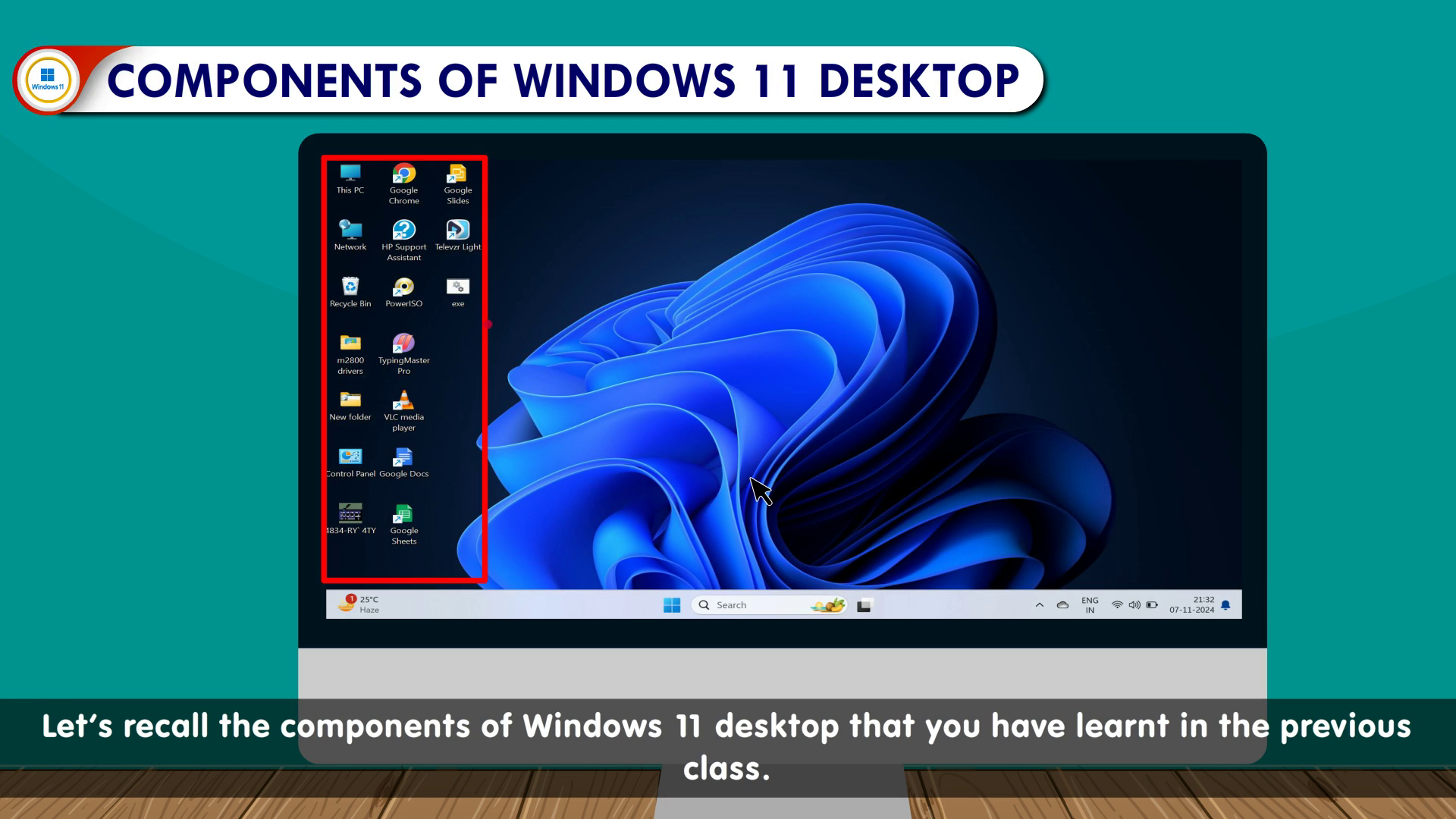
Task: Open weather widget showing 25°C Haze
Action: 359,604
